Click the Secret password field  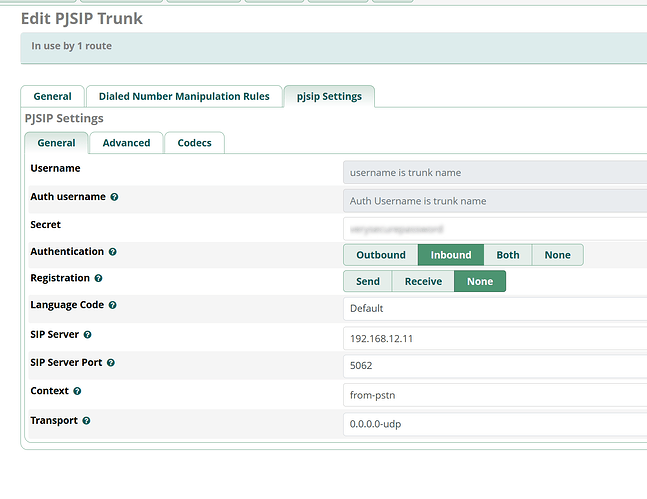(x=494, y=228)
